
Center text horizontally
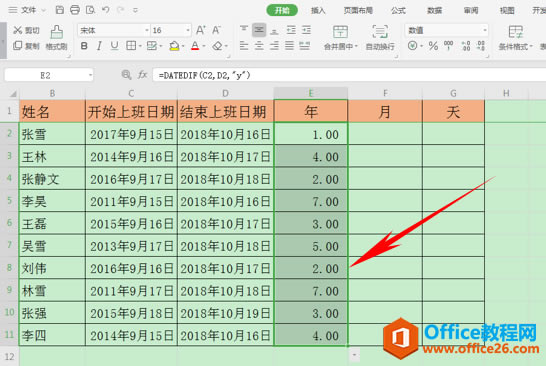[x=259, y=46]
